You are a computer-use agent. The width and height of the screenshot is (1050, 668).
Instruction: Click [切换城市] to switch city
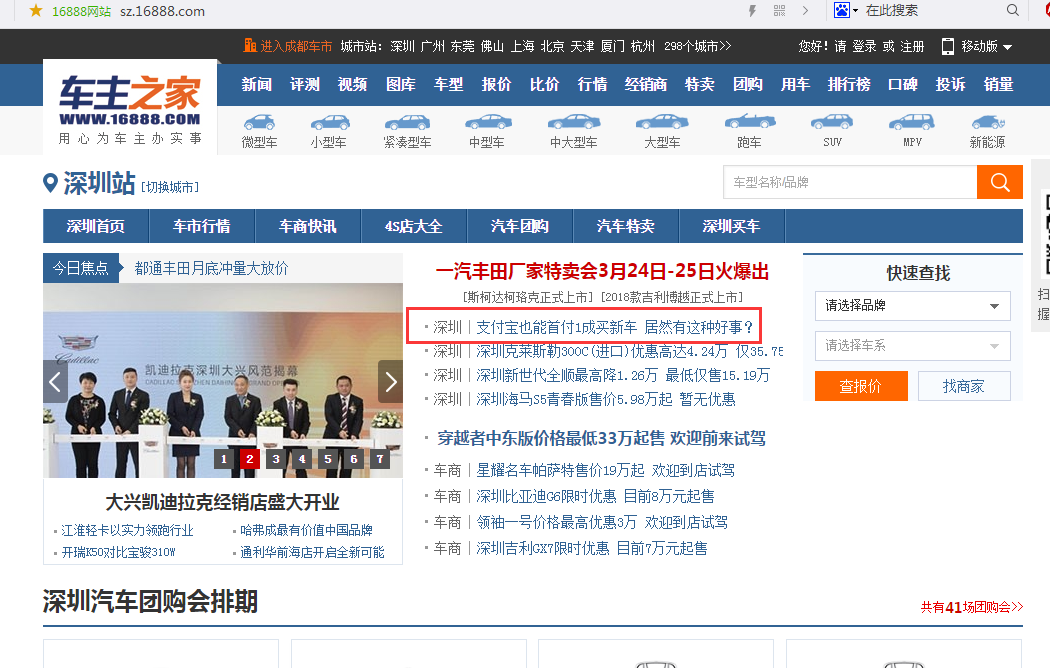(x=170, y=187)
